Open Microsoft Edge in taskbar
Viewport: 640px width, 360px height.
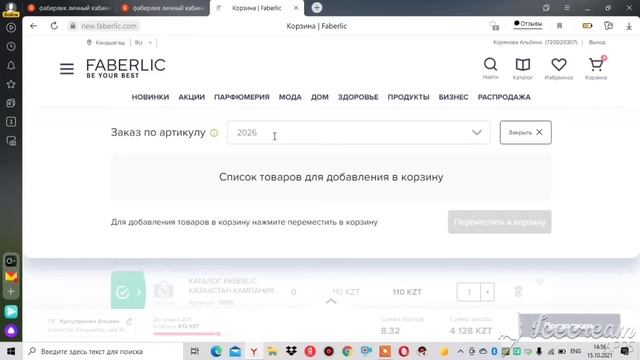tap(216, 351)
